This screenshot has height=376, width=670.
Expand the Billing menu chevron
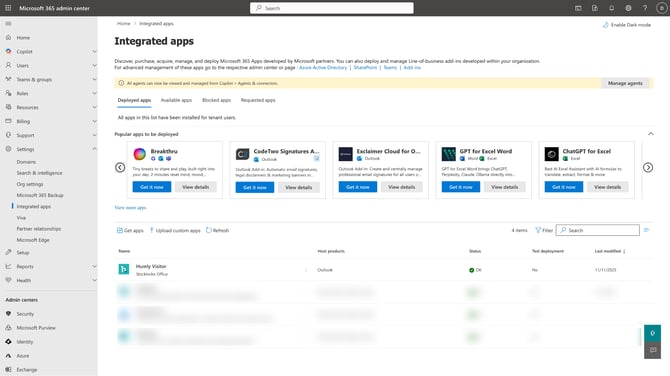point(94,121)
